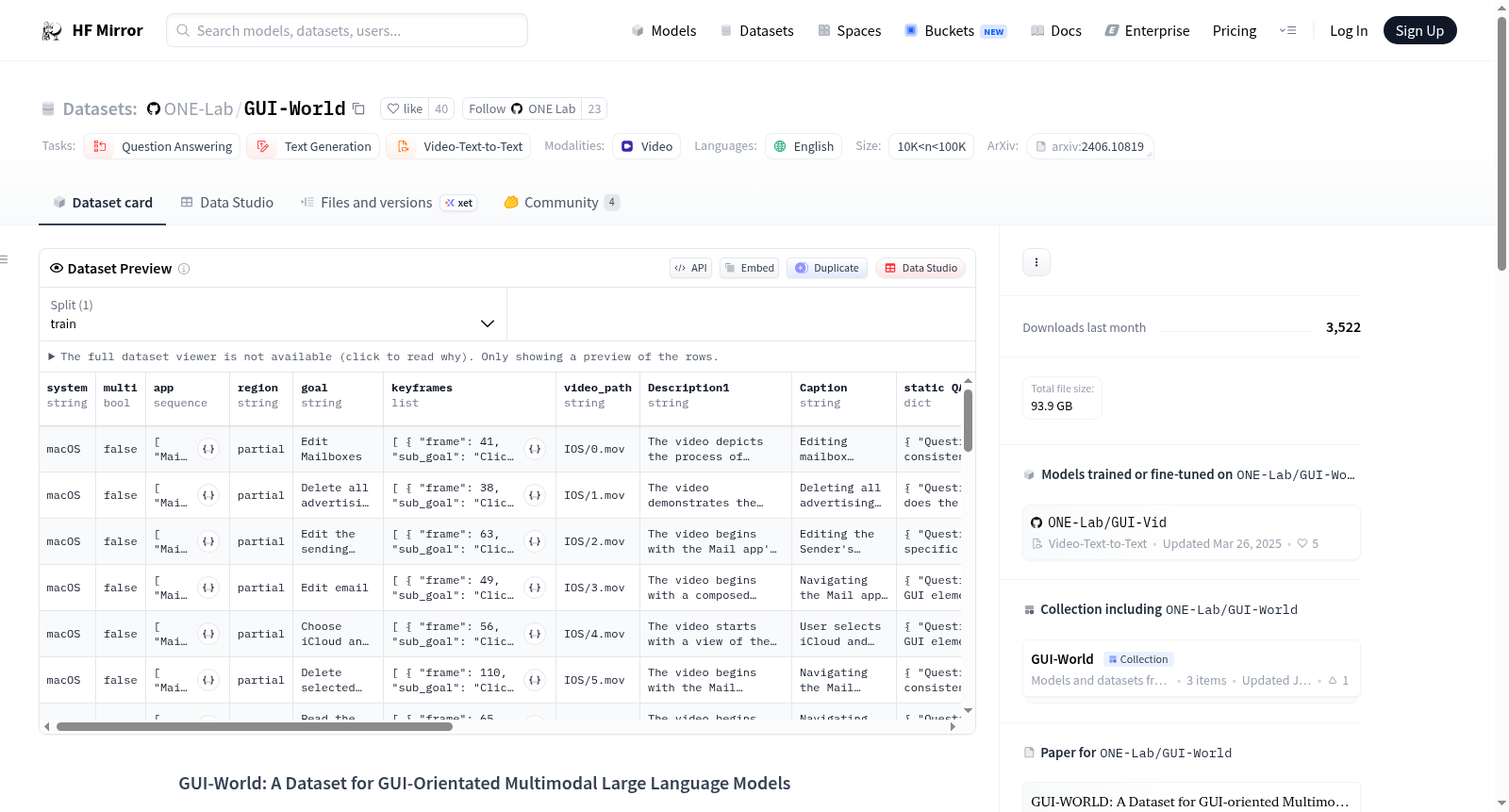Expand app JSON cell in IOS/4.mov row

(209, 634)
